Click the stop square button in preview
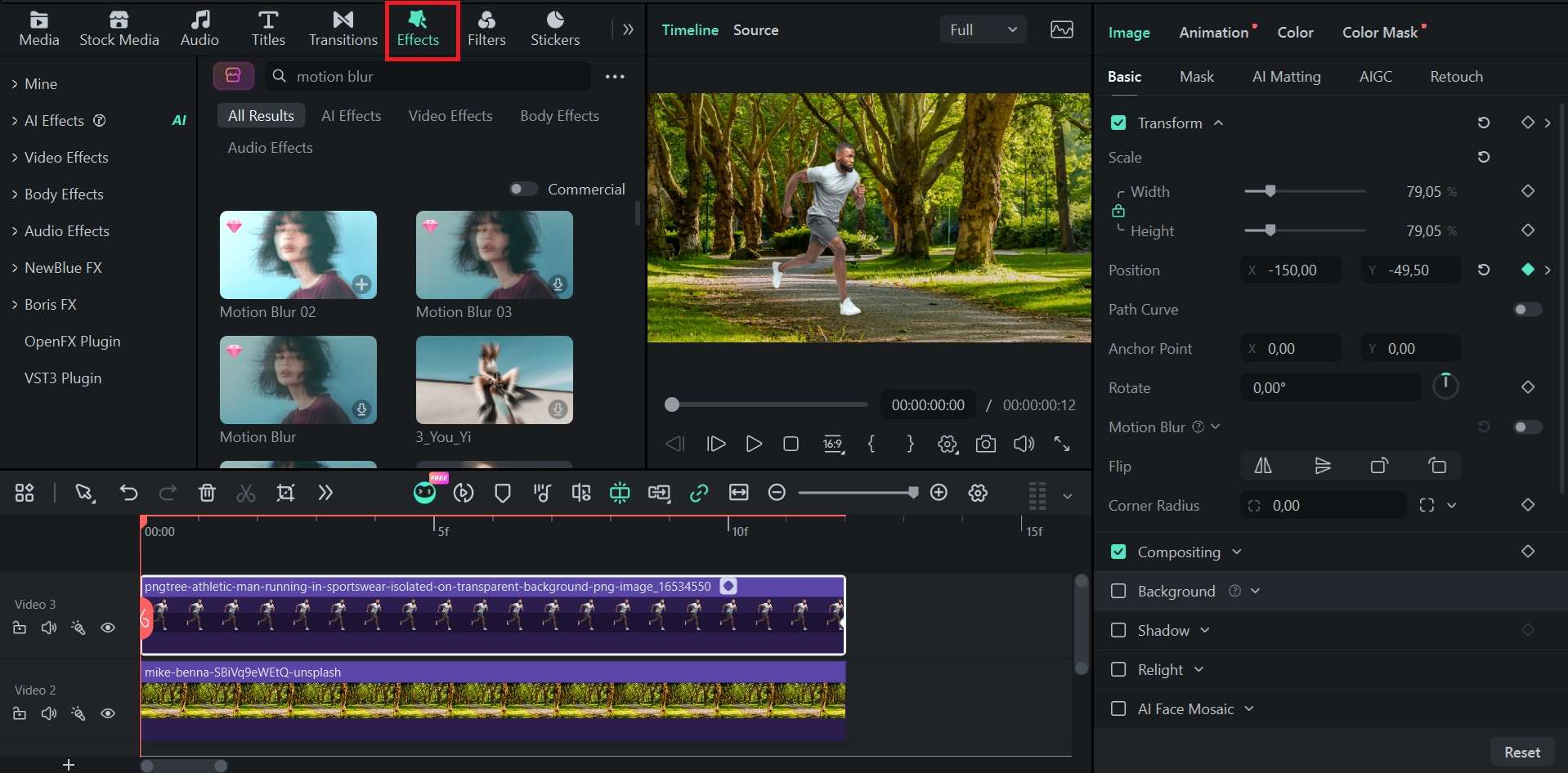This screenshot has width=1568, height=773. (791, 444)
